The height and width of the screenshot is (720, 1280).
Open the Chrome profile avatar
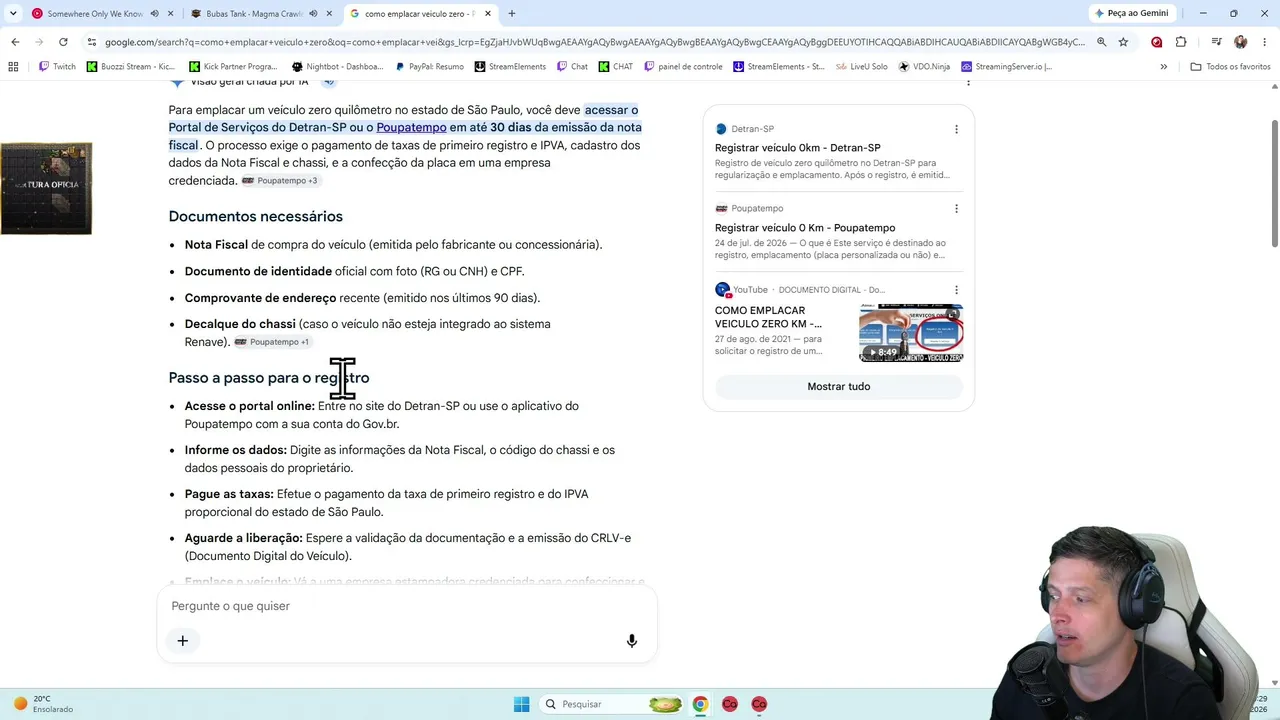(x=1241, y=42)
